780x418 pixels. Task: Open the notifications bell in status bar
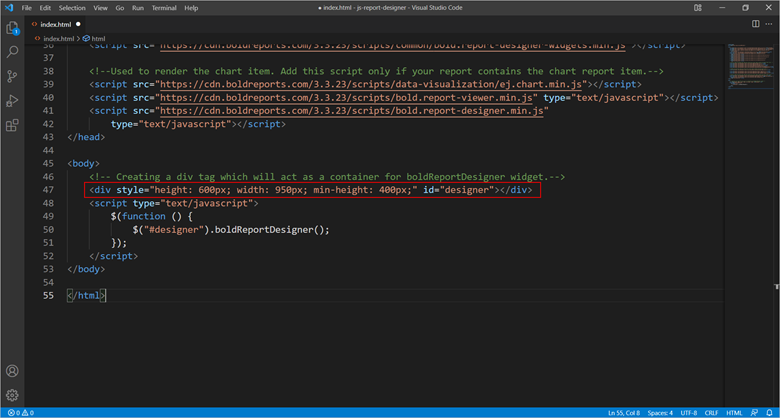(770, 413)
